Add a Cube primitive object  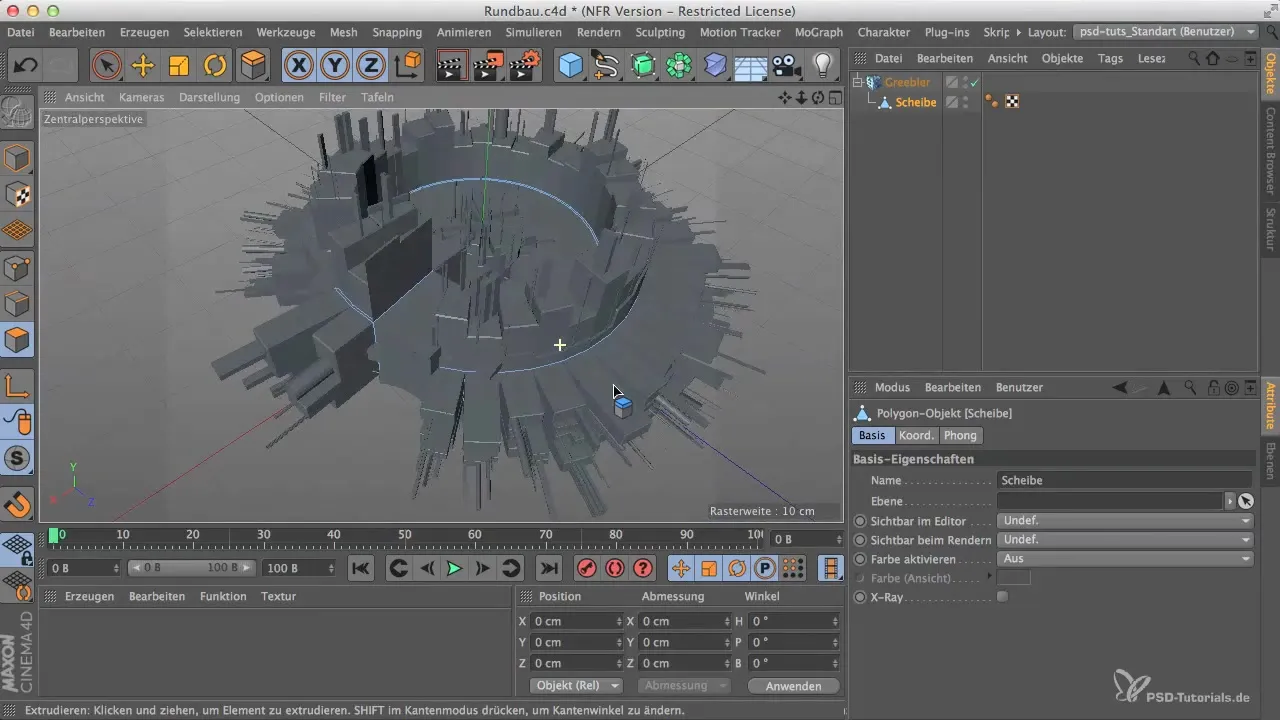pos(571,66)
